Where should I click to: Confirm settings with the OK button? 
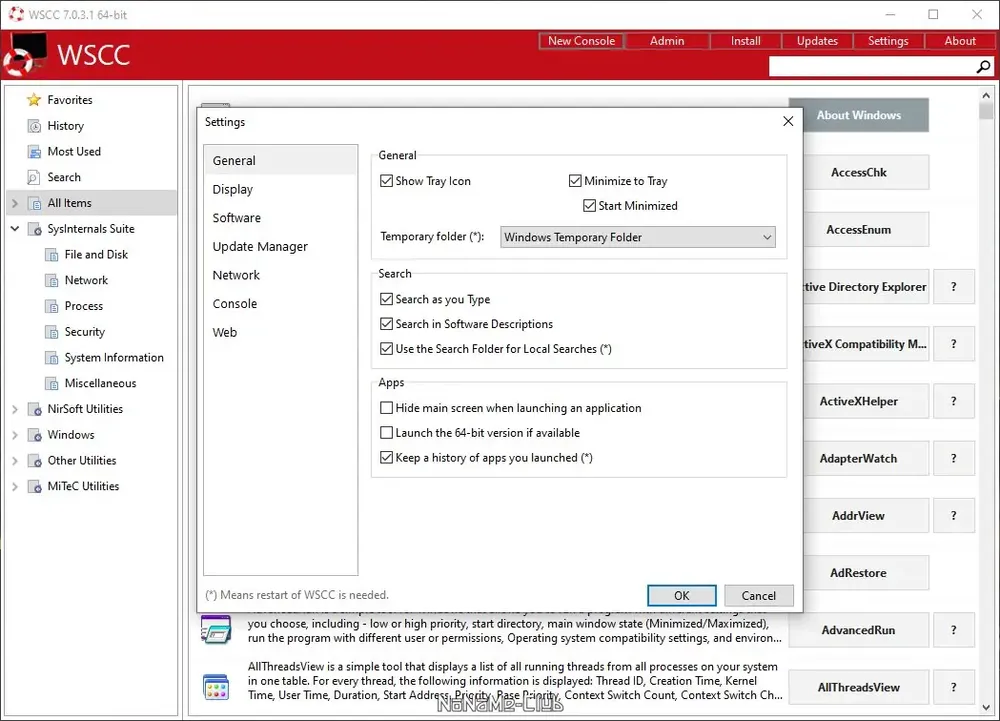[x=682, y=595]
